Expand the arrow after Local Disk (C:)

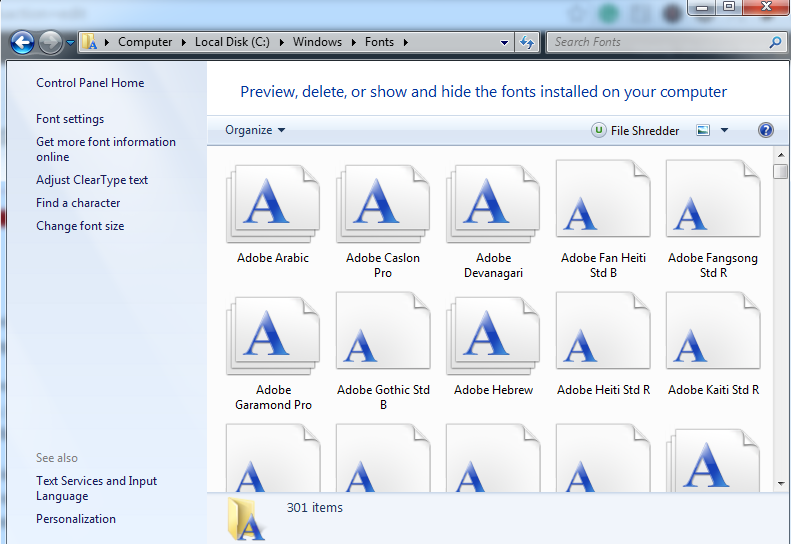(x=281, y=42)
